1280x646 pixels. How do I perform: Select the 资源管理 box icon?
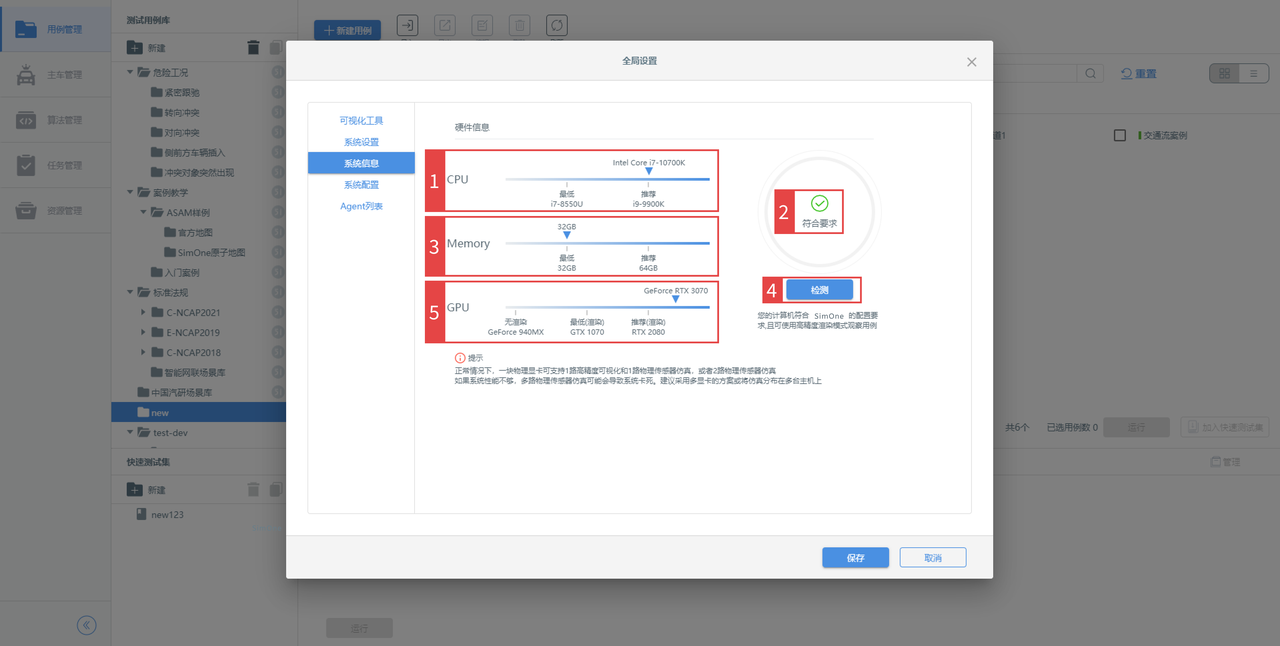(x=26, y=211)
